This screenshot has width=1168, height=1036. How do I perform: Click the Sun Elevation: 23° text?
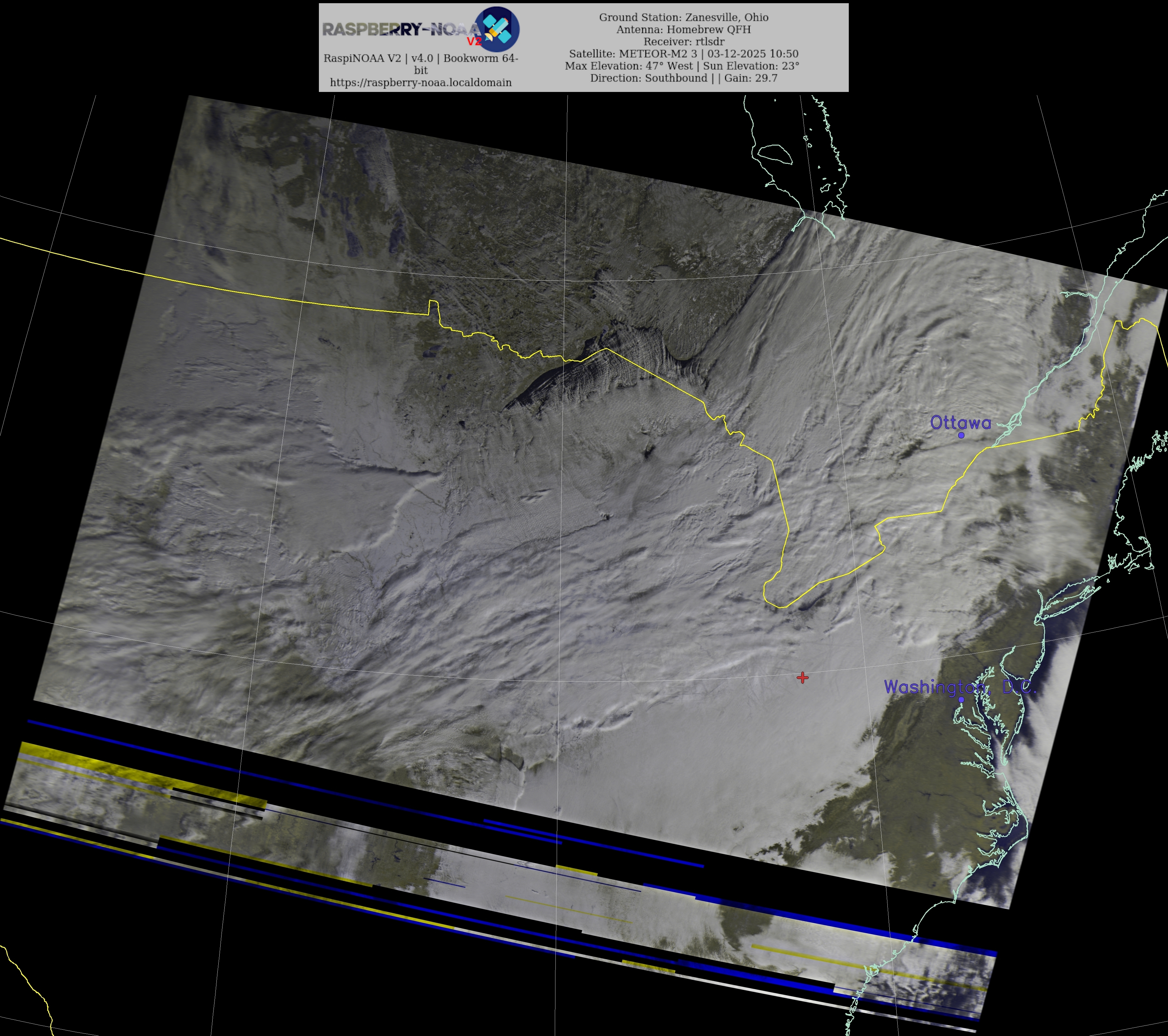coord(751,66)
